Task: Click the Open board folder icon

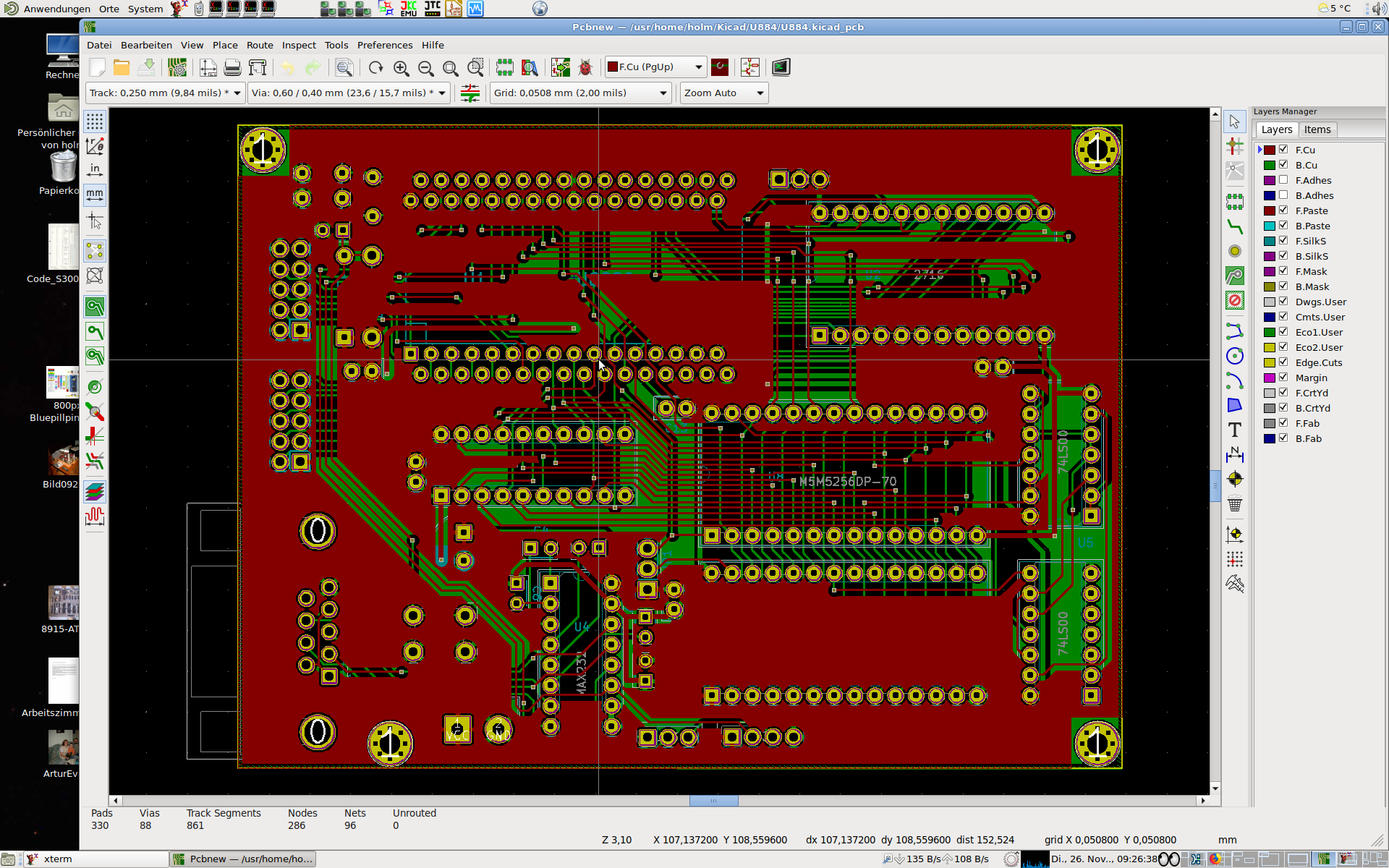Action: [x=122, y=68]
